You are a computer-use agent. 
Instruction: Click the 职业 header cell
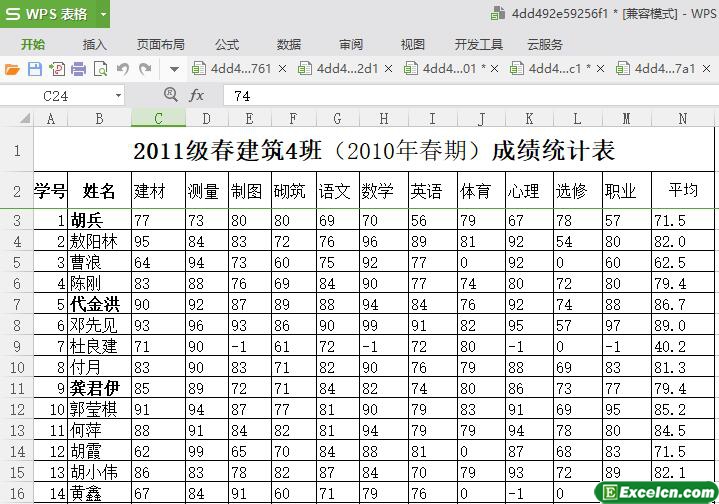coord(626,190)
